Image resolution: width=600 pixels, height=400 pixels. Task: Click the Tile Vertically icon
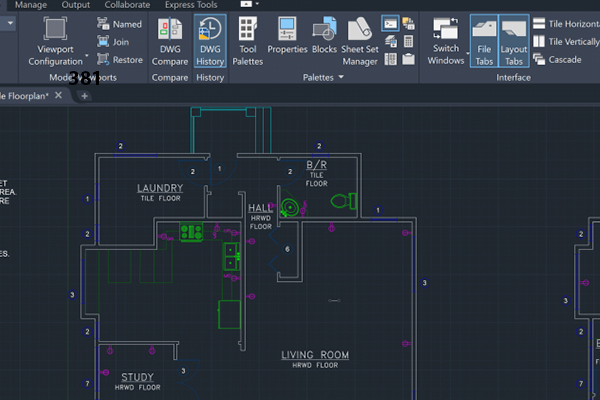[539, 41]
